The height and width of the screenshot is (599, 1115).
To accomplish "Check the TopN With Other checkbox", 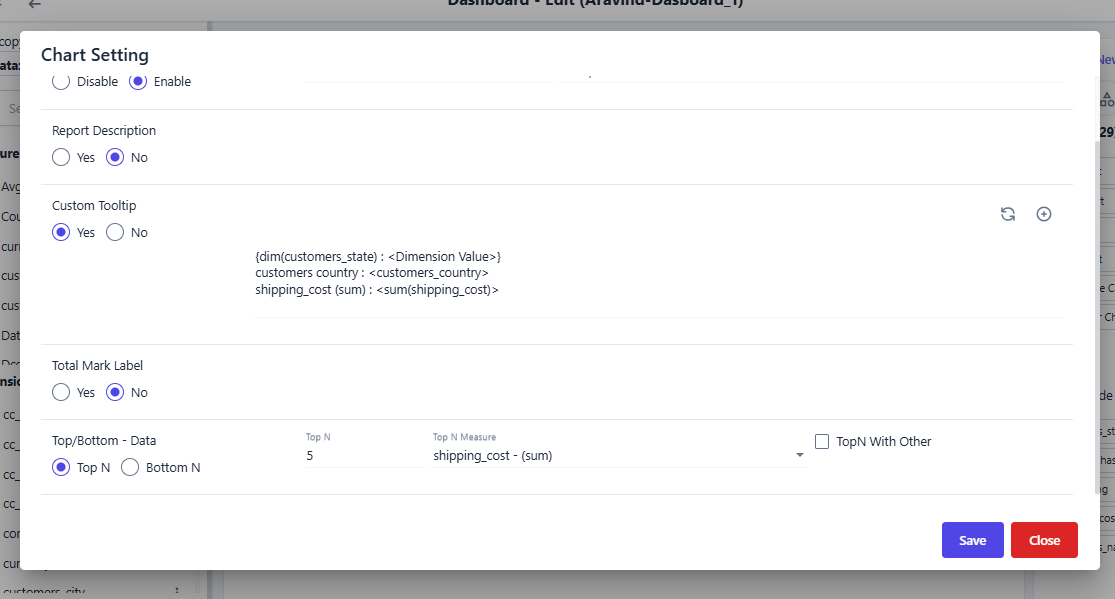I will point(823,441).
